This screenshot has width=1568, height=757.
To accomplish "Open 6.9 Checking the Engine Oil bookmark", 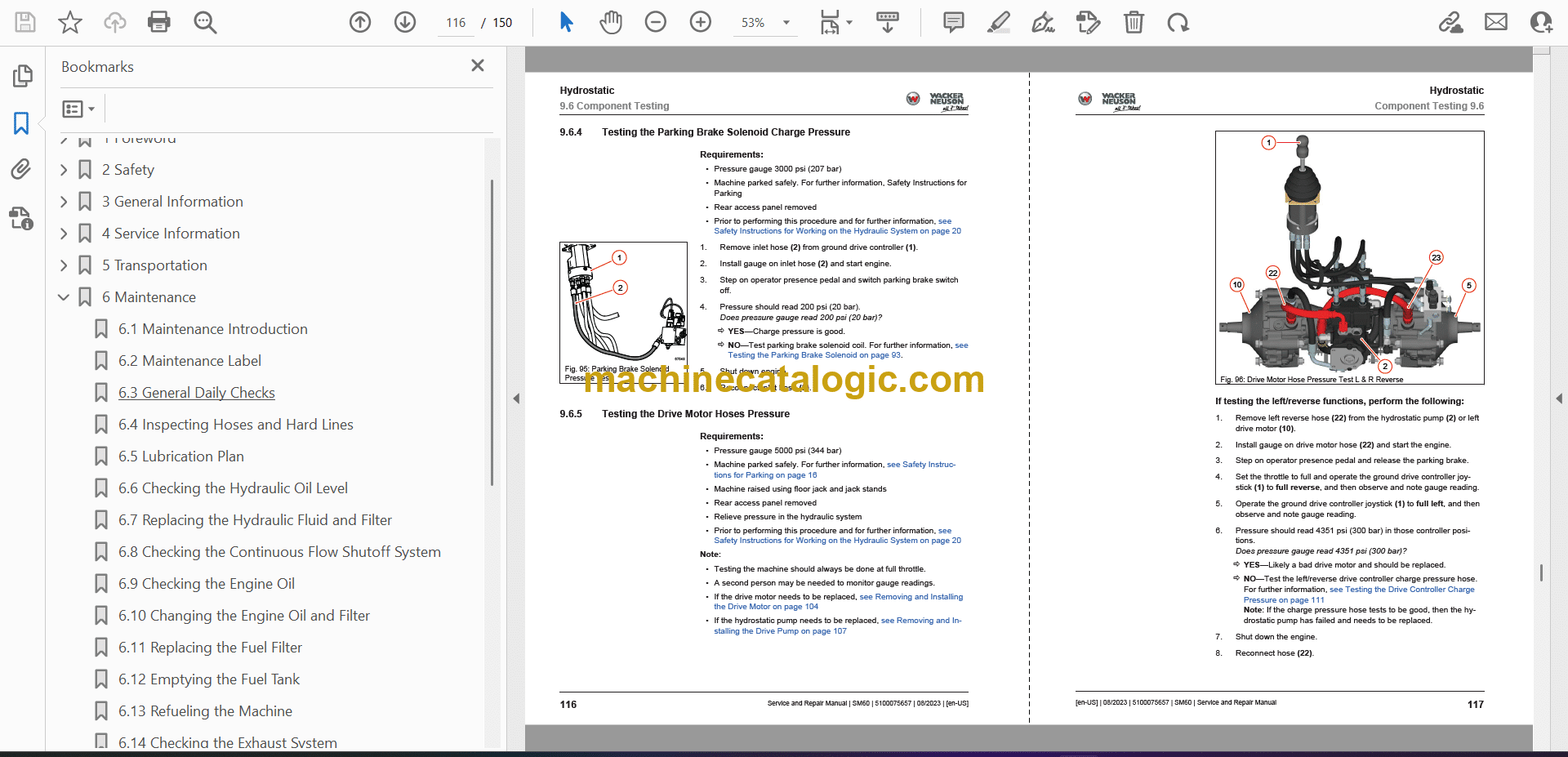I will [x=207, y=584].
